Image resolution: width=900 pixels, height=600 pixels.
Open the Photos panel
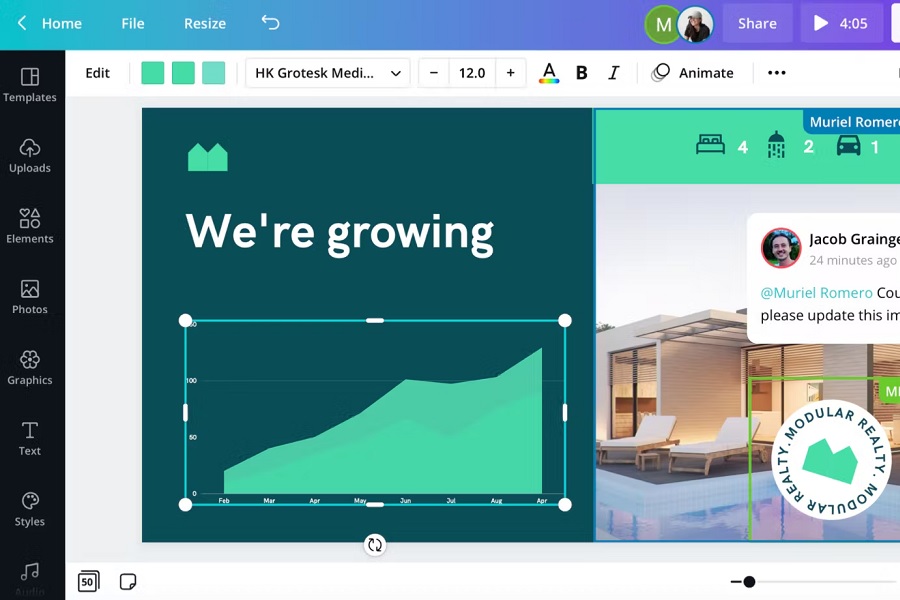pos(30,296)
